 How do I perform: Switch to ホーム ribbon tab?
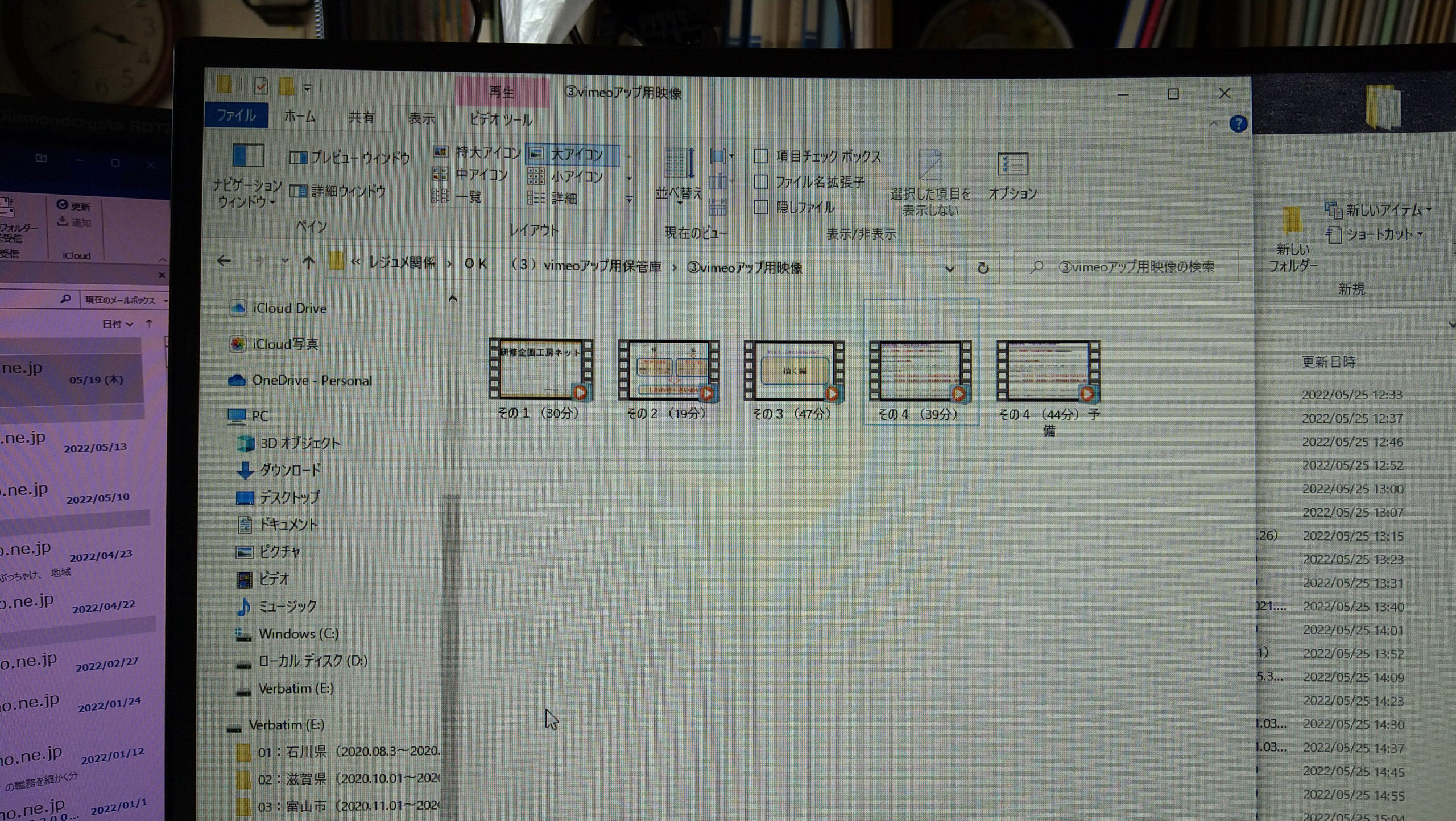coord(299,117)
